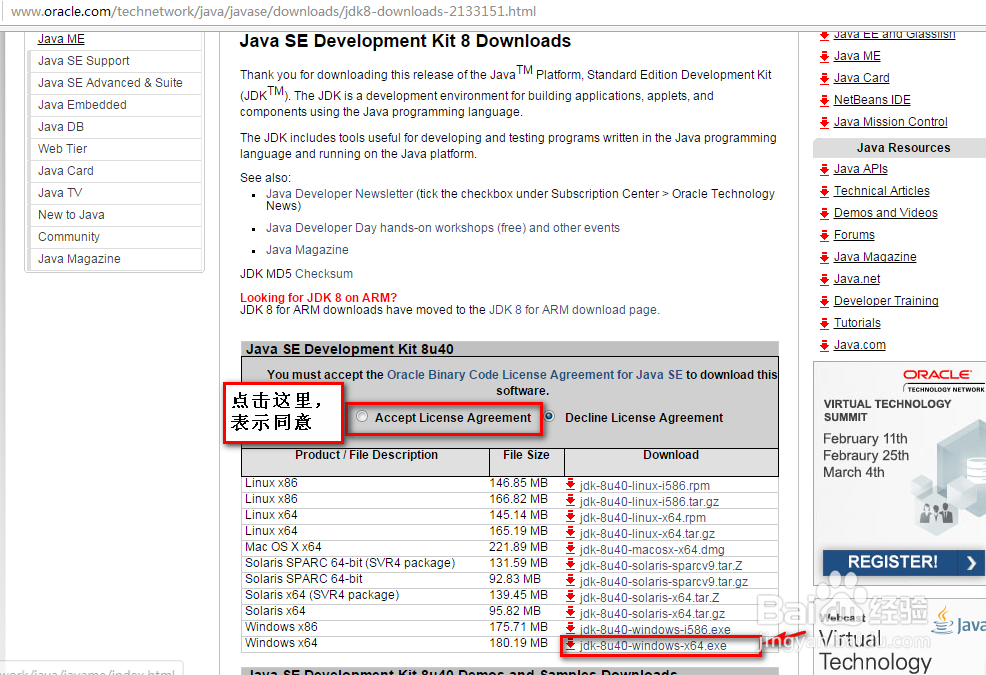Viewport: 986px width, 675px height.
Task: Select the Decline License Agreement radio button
Action: [x=550, y=416]
